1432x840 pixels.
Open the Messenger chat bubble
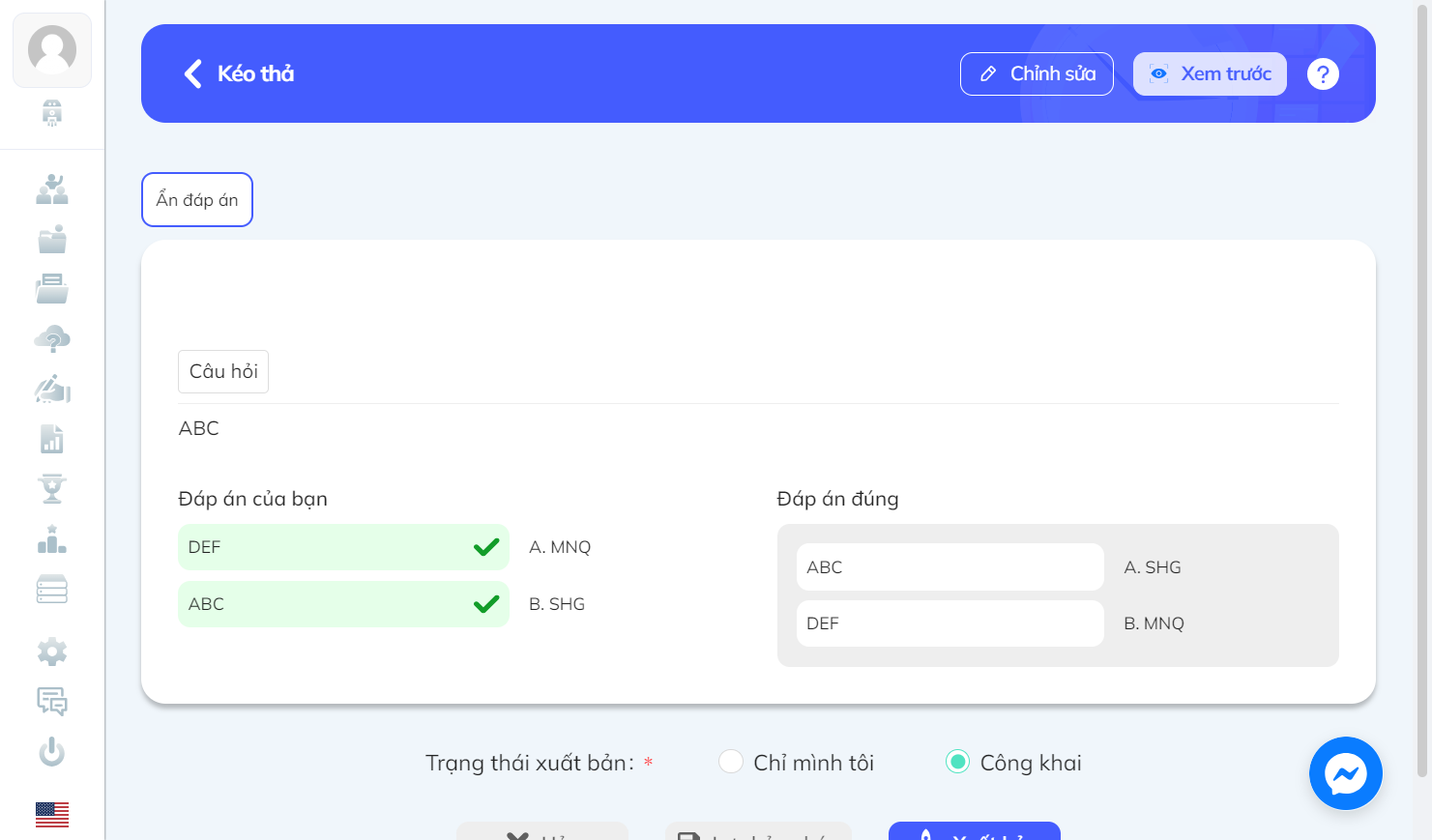(x=1346, y=773)
